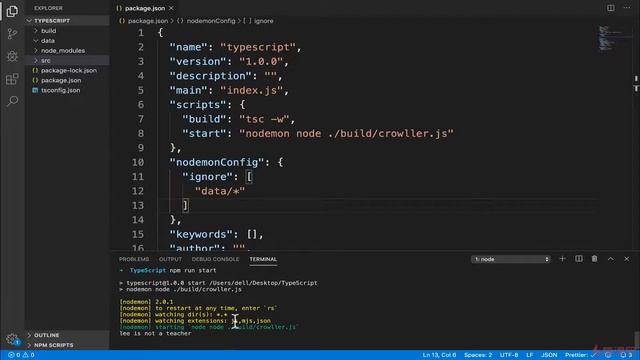Change language mode JSON
Viewport: 640px width, 360px height.
click(549, 355)
